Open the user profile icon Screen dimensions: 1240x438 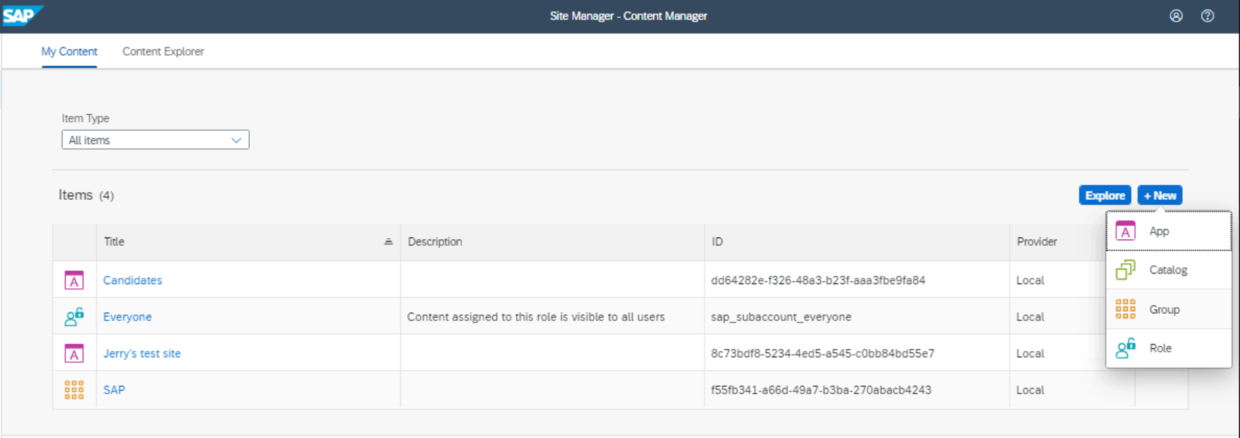tap(1176, 16)
